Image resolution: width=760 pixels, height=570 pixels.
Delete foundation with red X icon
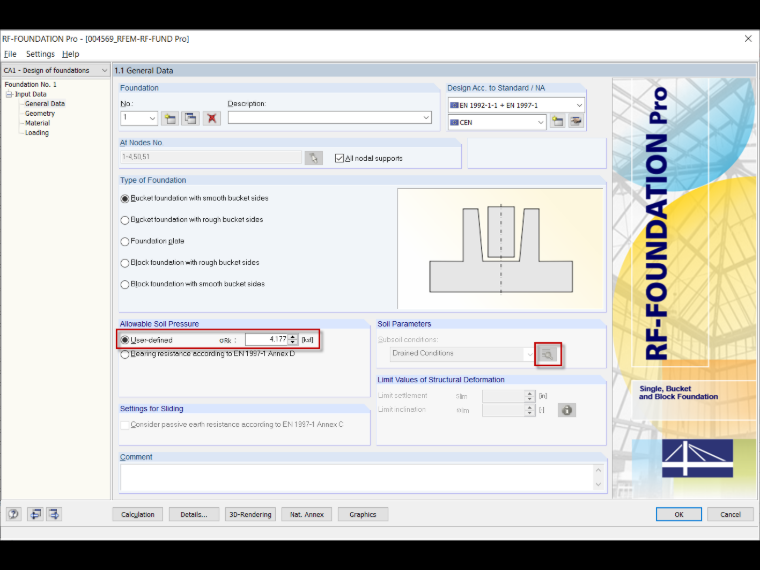coord(211,118)
